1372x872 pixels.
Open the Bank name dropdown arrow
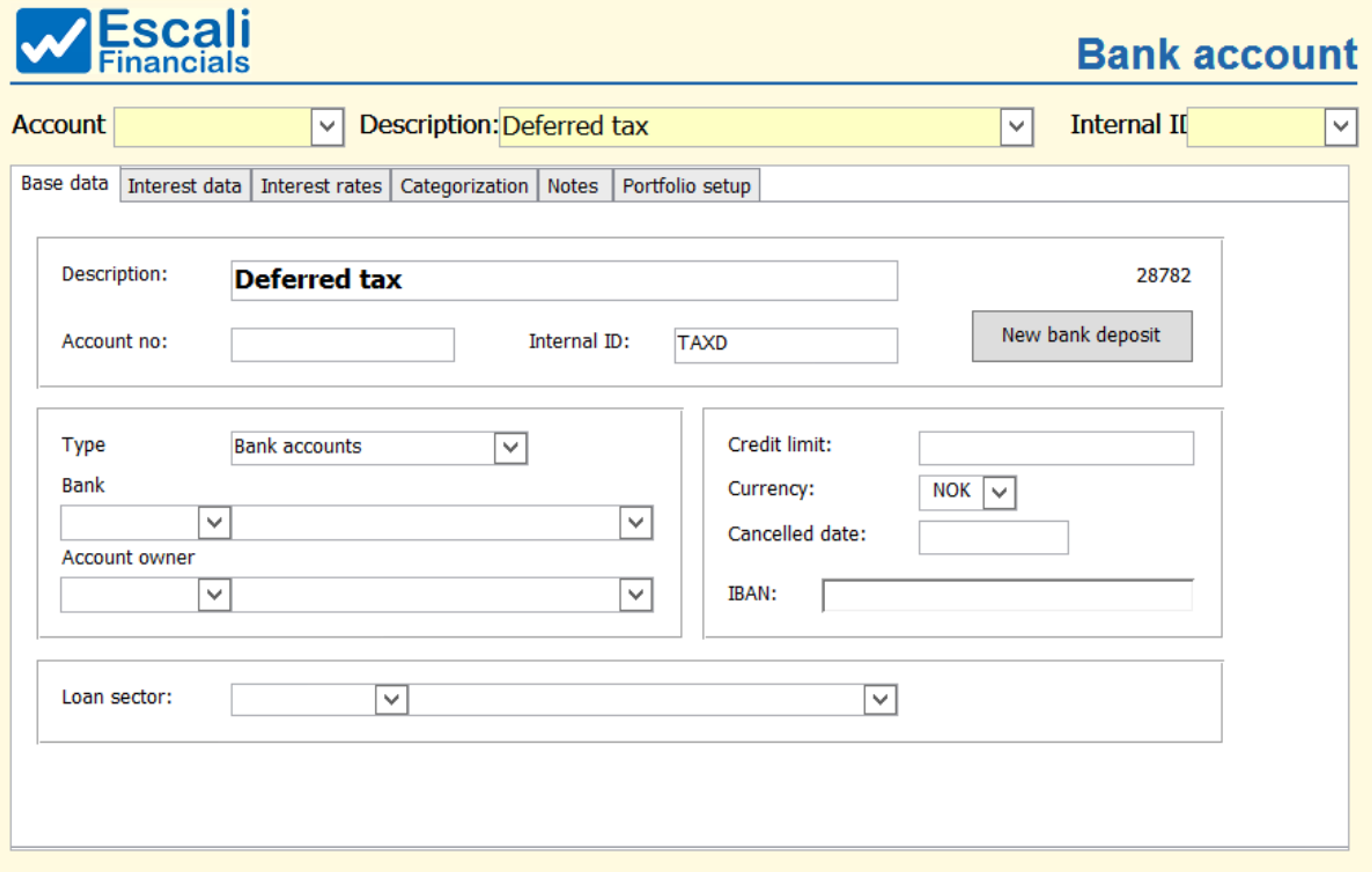tap(636, 522)
